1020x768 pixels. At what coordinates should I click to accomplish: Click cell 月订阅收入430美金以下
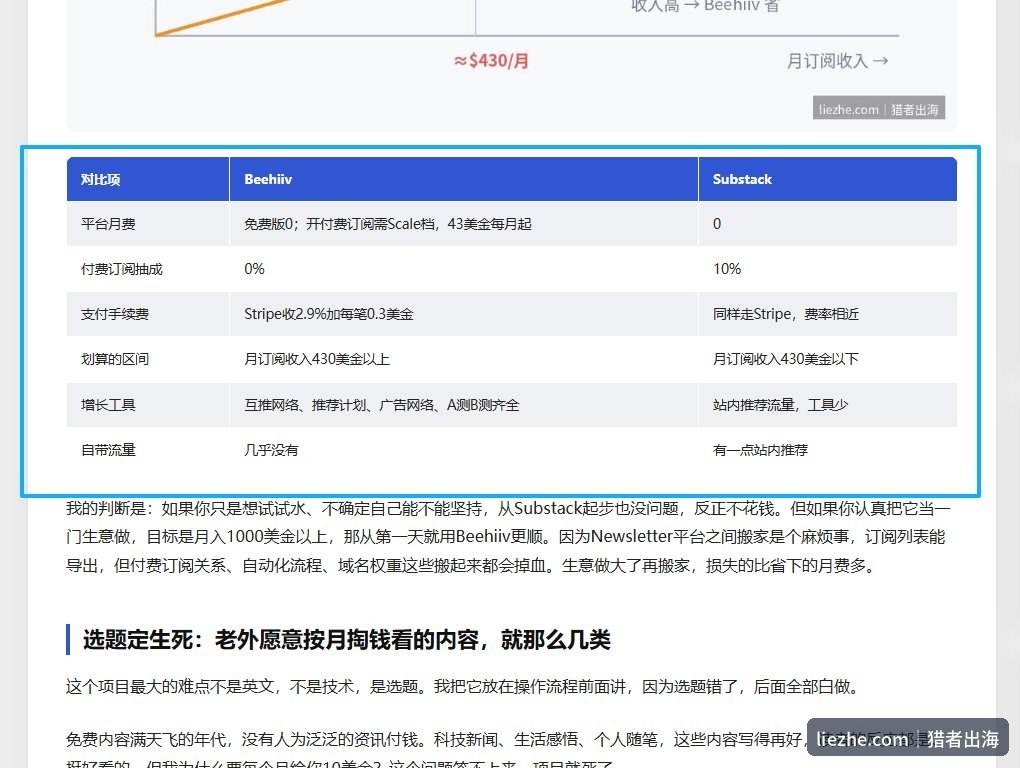(827, 359)
